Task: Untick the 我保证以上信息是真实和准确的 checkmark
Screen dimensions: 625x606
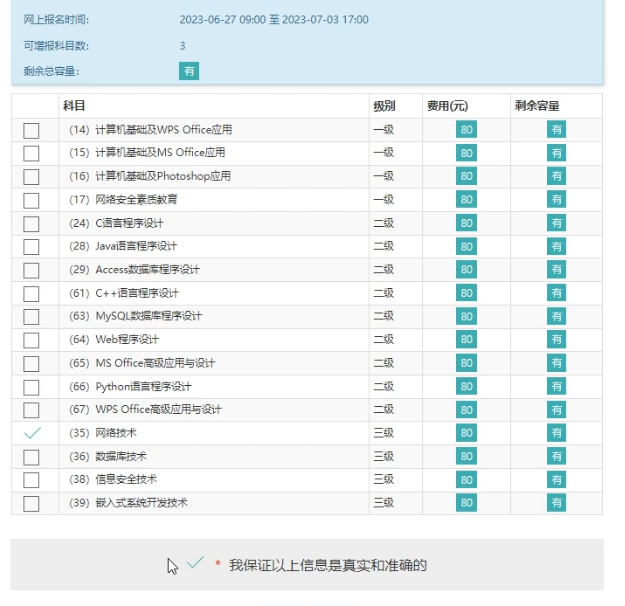Action: click(x=195, y=563)
